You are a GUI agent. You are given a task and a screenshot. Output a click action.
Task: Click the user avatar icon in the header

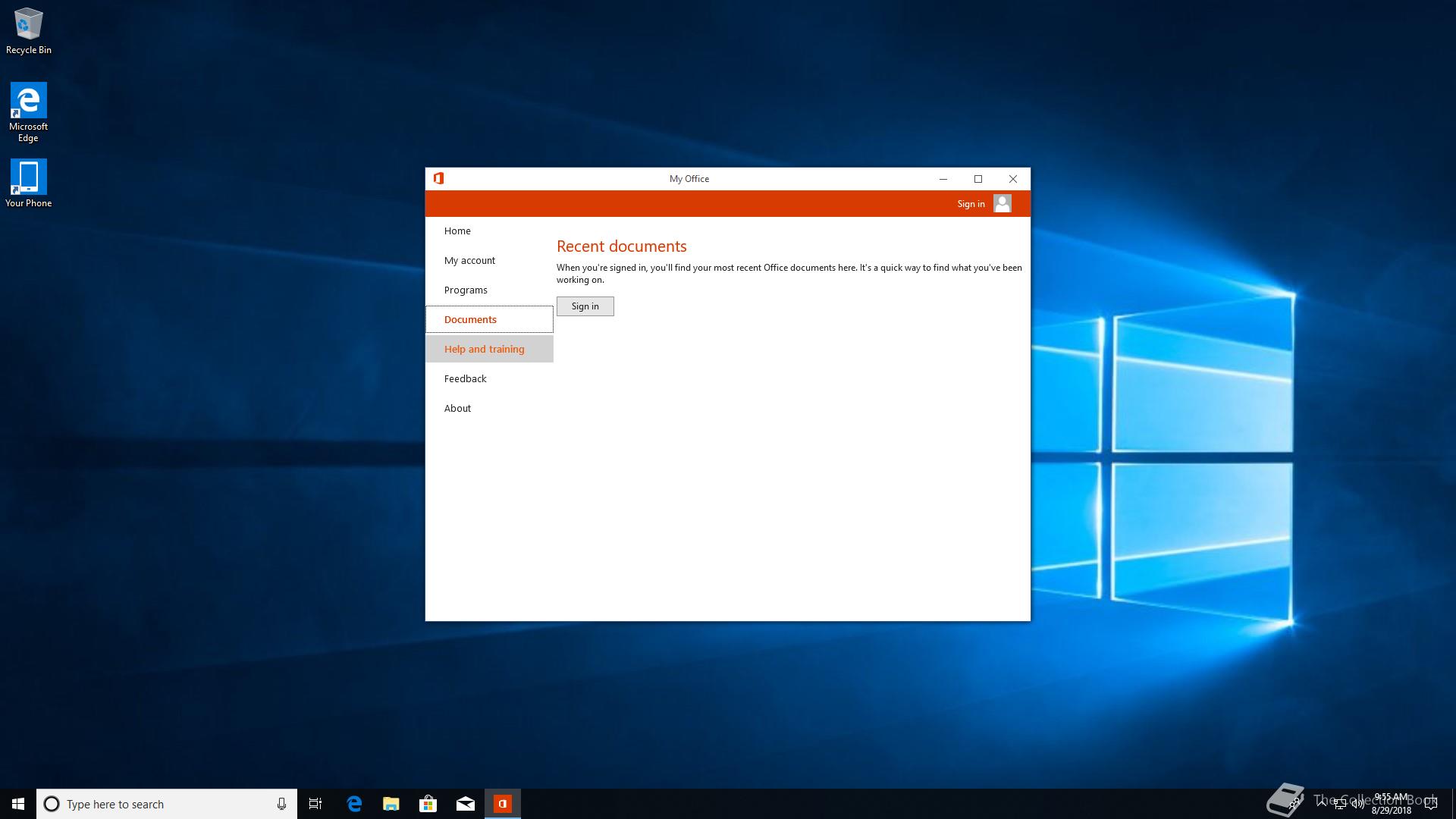click(x=1002, y=203)
